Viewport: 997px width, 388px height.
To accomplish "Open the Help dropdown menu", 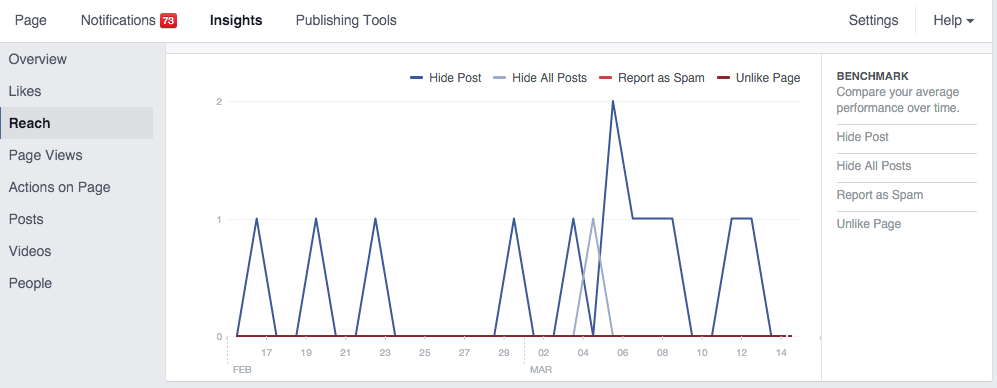I will [x=953, y=20].
